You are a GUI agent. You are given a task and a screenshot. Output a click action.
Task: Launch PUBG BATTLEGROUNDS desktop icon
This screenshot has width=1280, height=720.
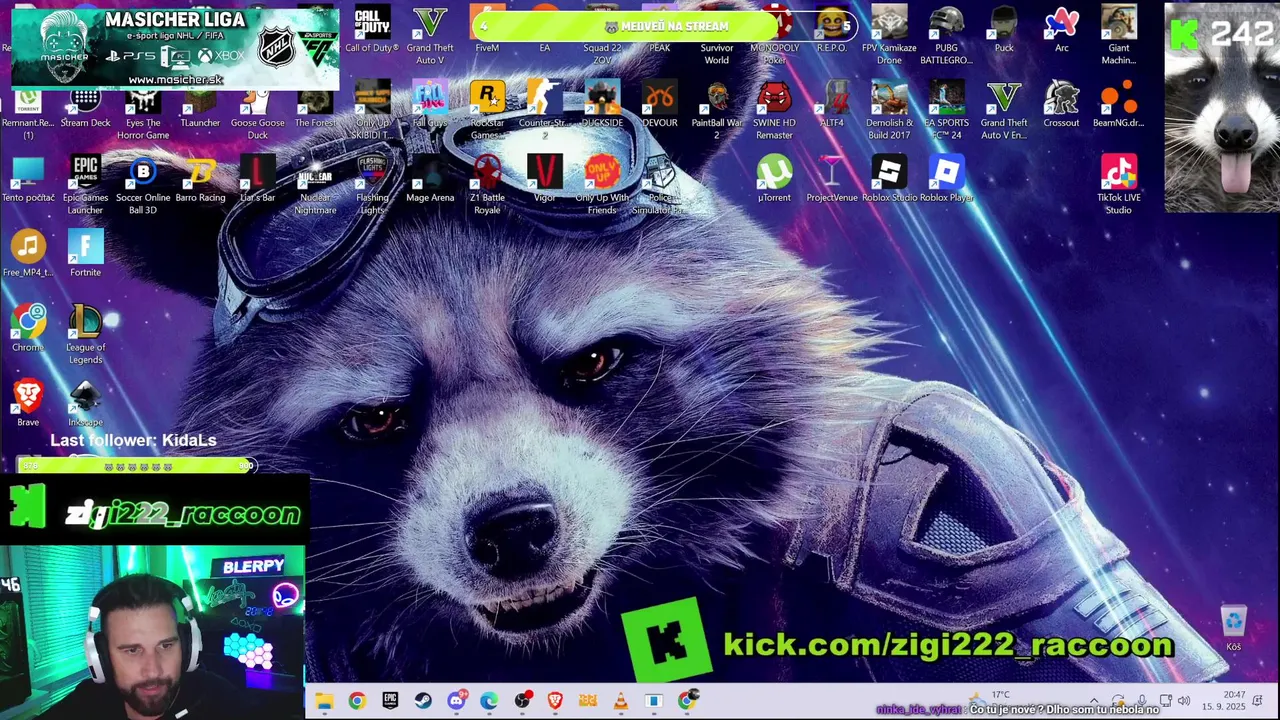coord(946,34)
